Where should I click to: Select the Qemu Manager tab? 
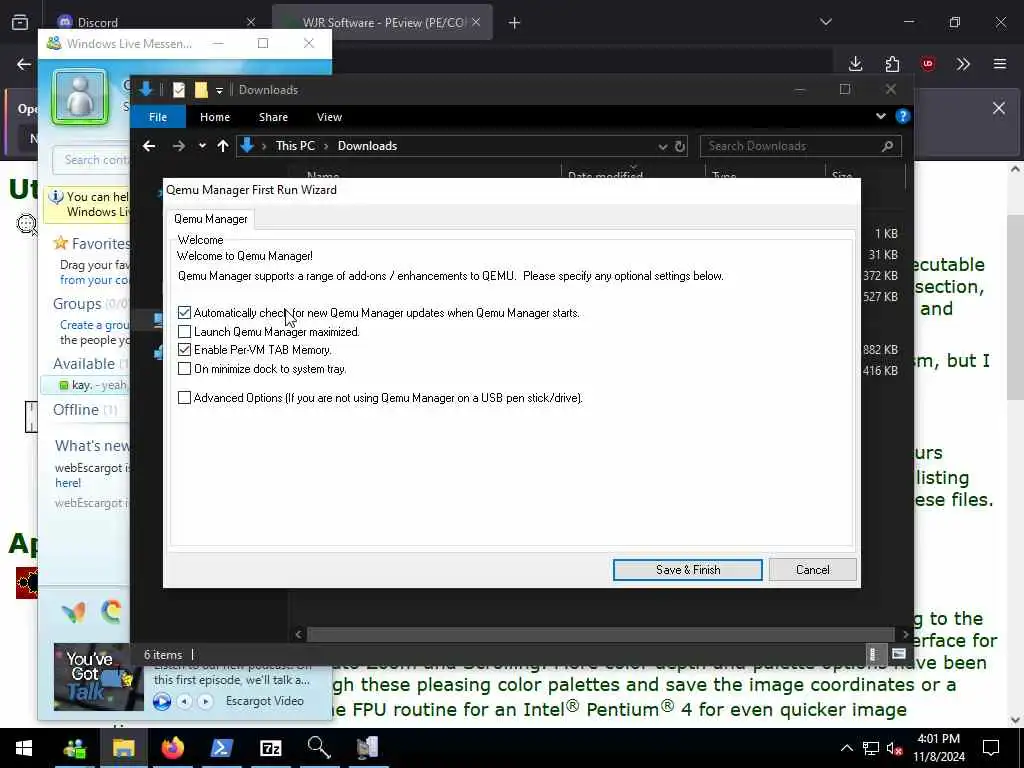pyautogui.click(x=210, y=219)
